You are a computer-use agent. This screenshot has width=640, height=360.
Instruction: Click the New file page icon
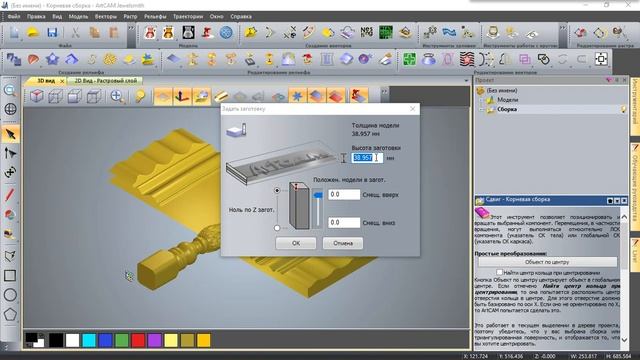pos(14,32)
